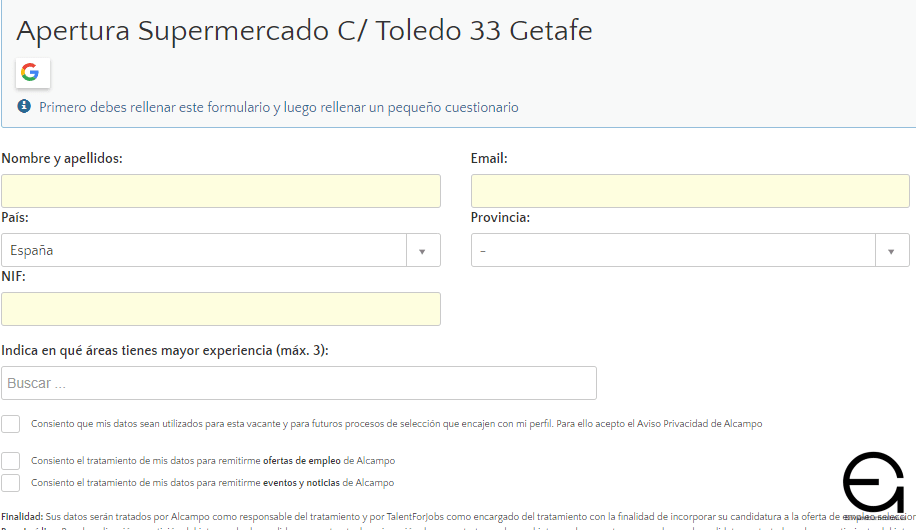The height and width of the screenshot is (530, 916).
Task: Enable consent for ofertas de empleo
Action: 11,461
